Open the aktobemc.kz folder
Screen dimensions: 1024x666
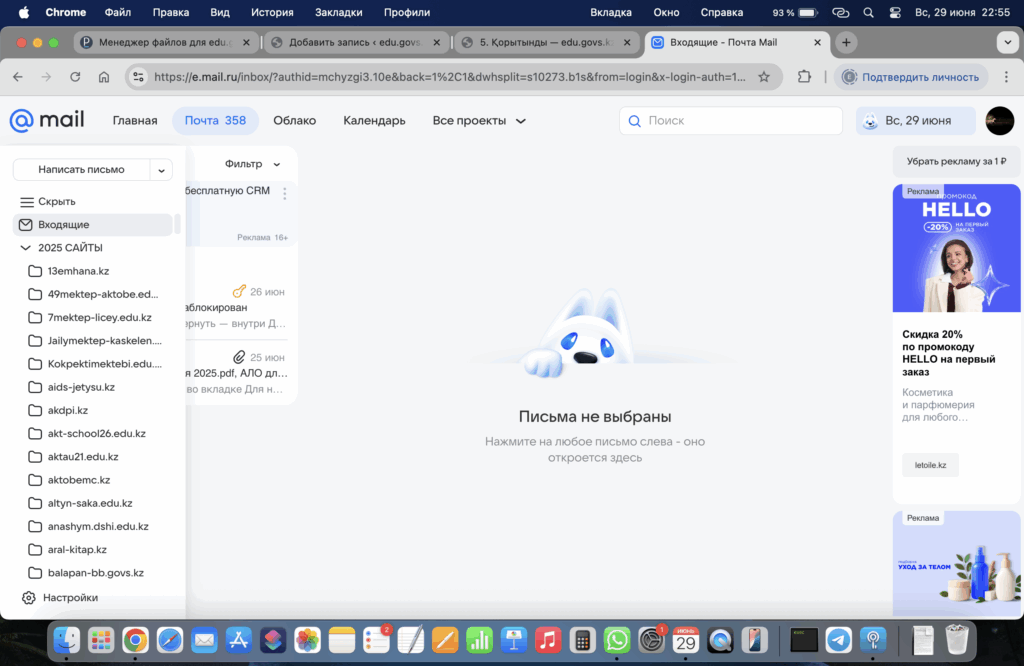(x=79, y=480)
